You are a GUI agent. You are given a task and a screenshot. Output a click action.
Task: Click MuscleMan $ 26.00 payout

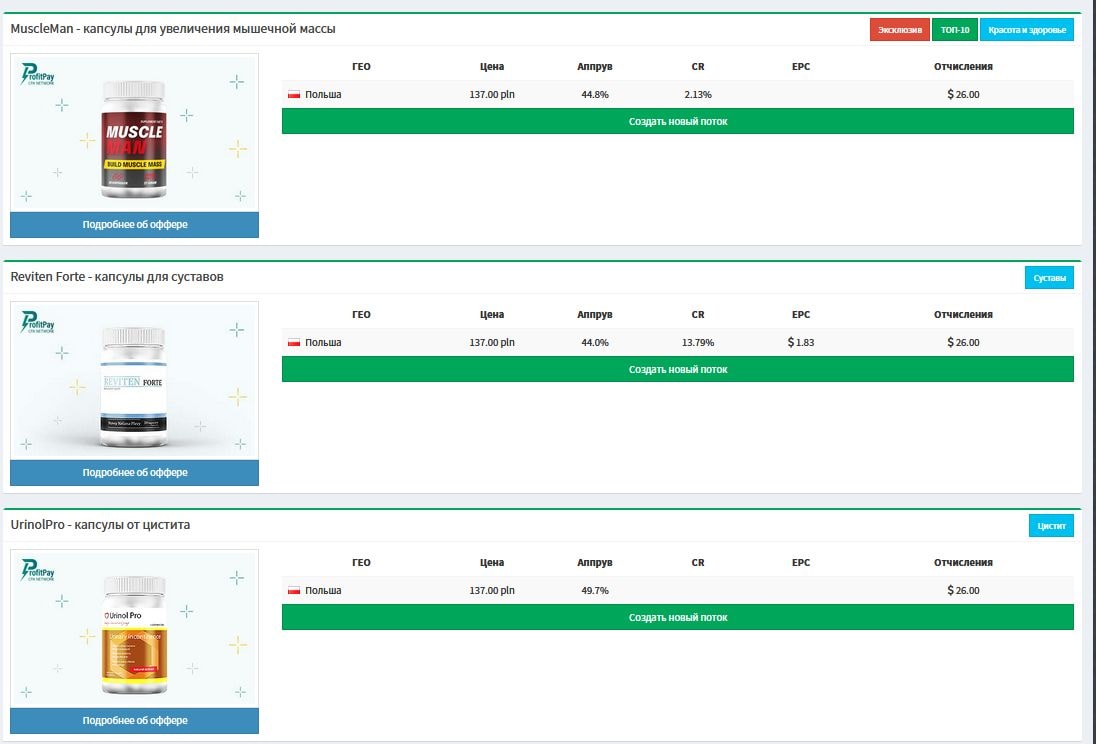point(963,94)
